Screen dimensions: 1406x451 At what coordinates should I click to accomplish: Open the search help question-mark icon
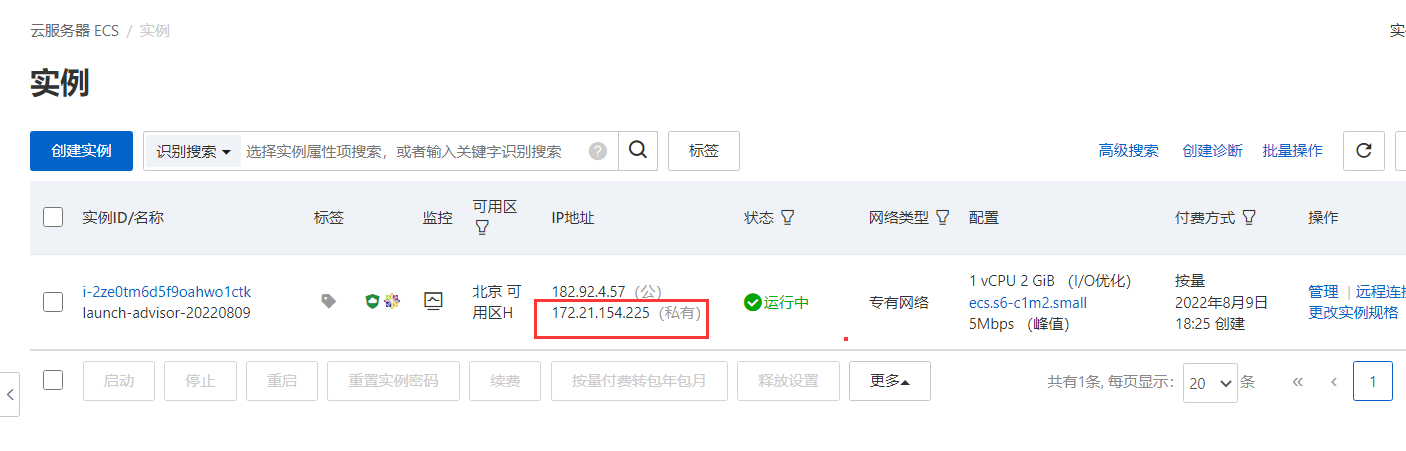click(598, 151)
